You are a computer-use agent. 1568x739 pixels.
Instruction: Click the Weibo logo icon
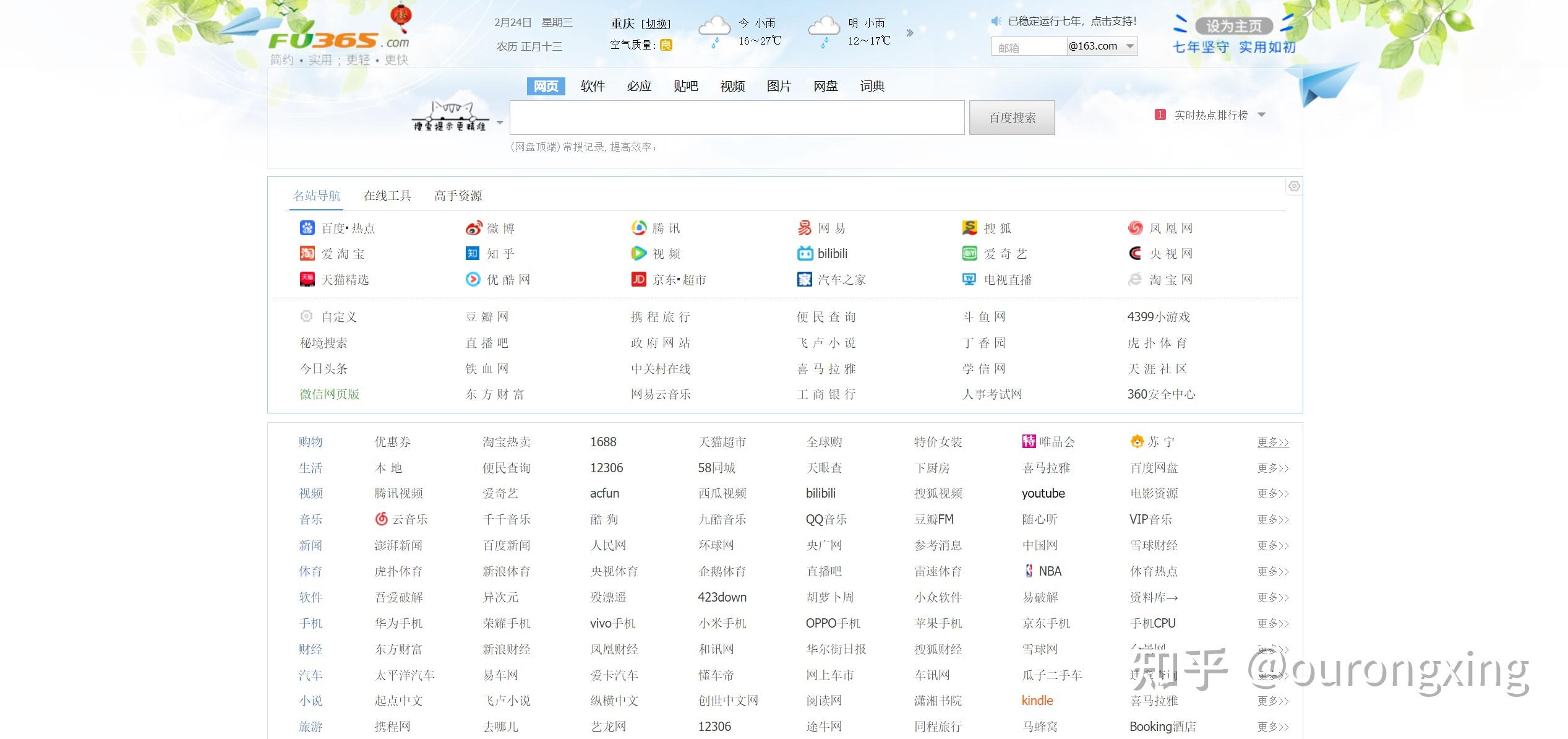473,228
